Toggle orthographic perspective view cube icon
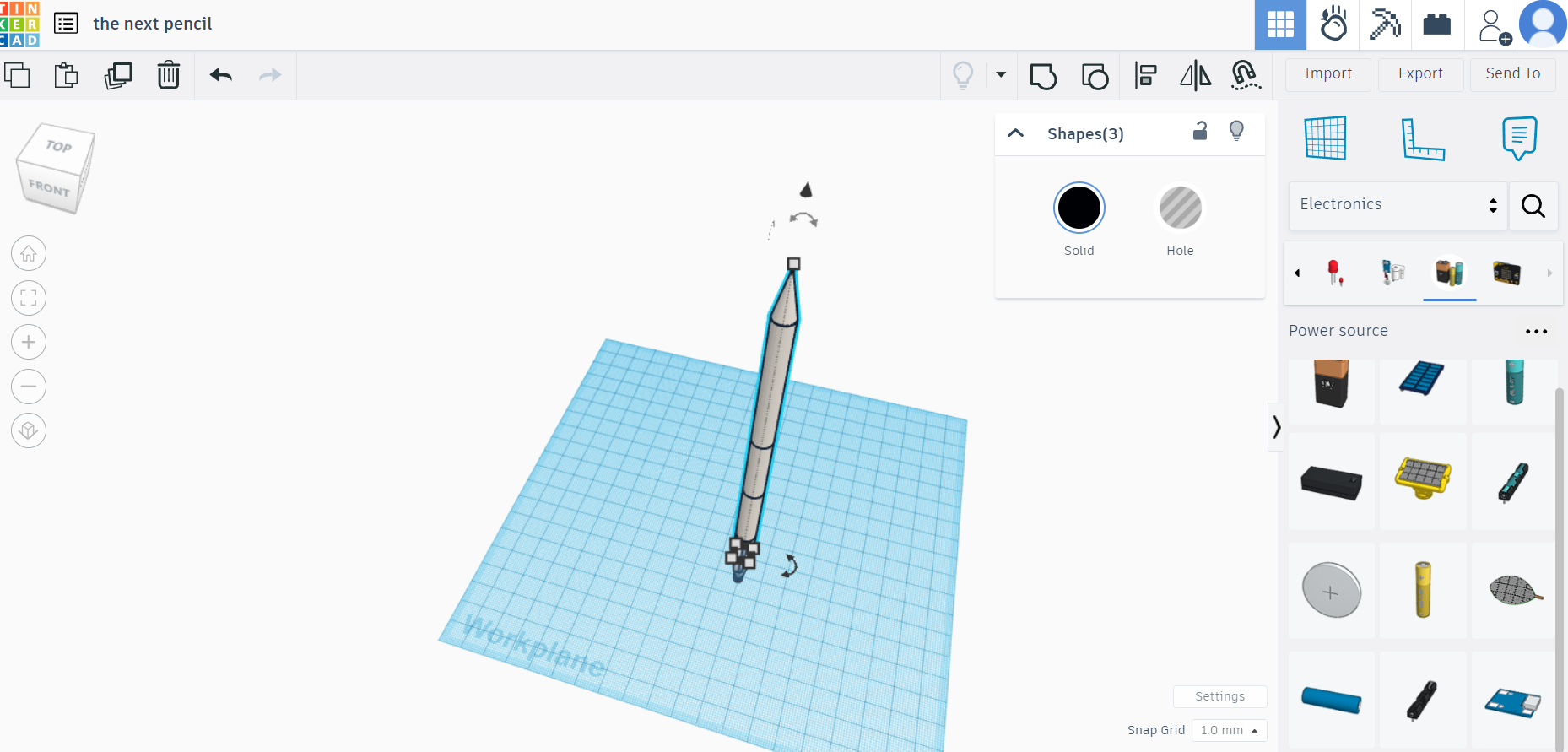This screenshot has height=752, width=1568. coord(29,430)
